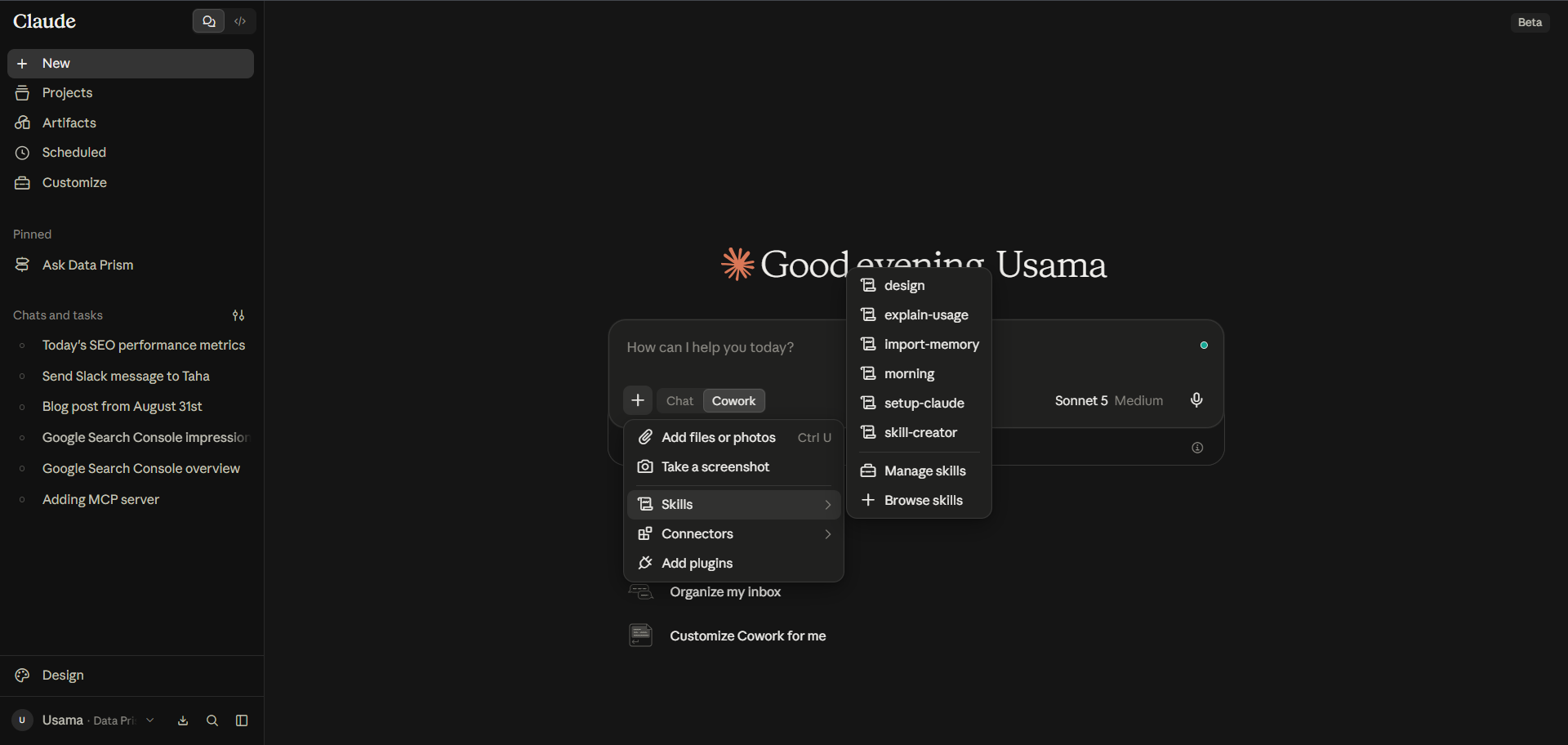Viewport: 1568px width, 745px height.
Task: Switch to code mode icon in header
Action: coord(240,21)
